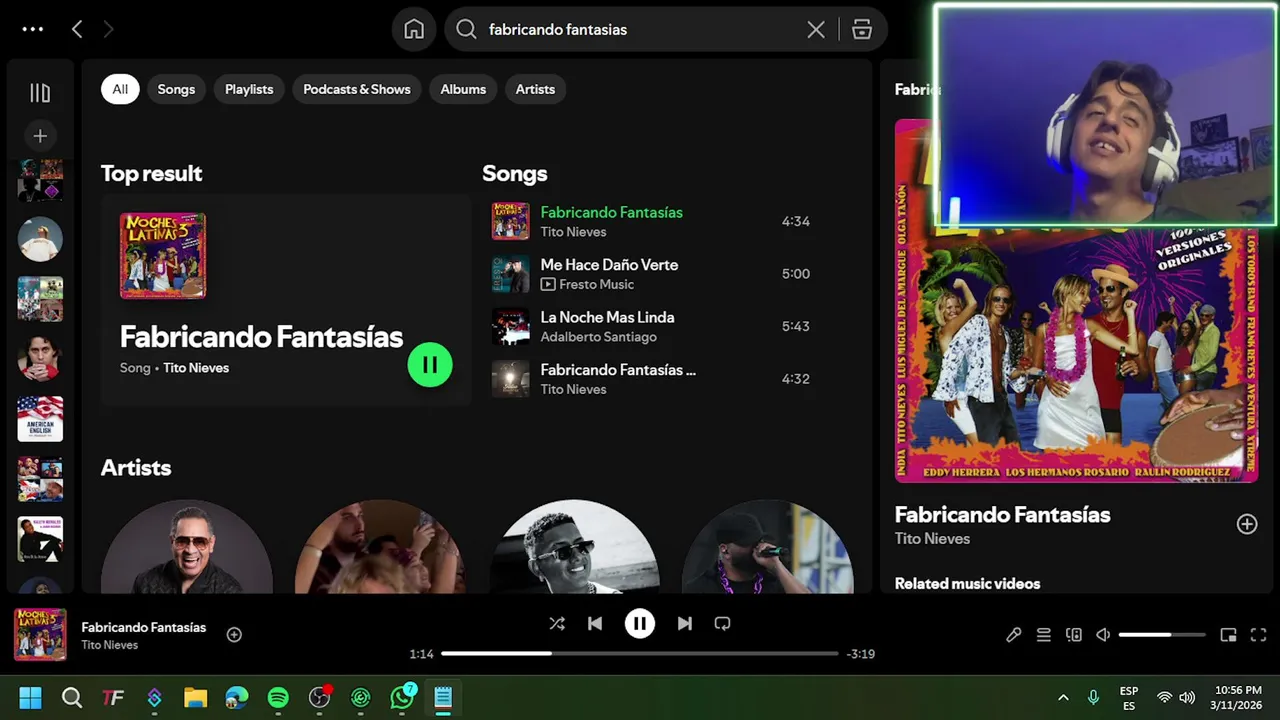Go back with the left arrow
The image size is (1280, 720).
(x=77, y=29)
